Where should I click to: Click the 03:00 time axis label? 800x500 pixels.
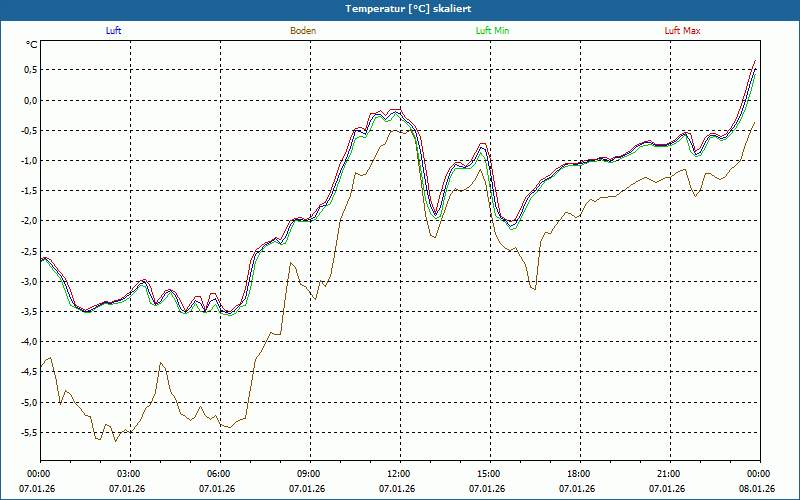tap(129, 474)
